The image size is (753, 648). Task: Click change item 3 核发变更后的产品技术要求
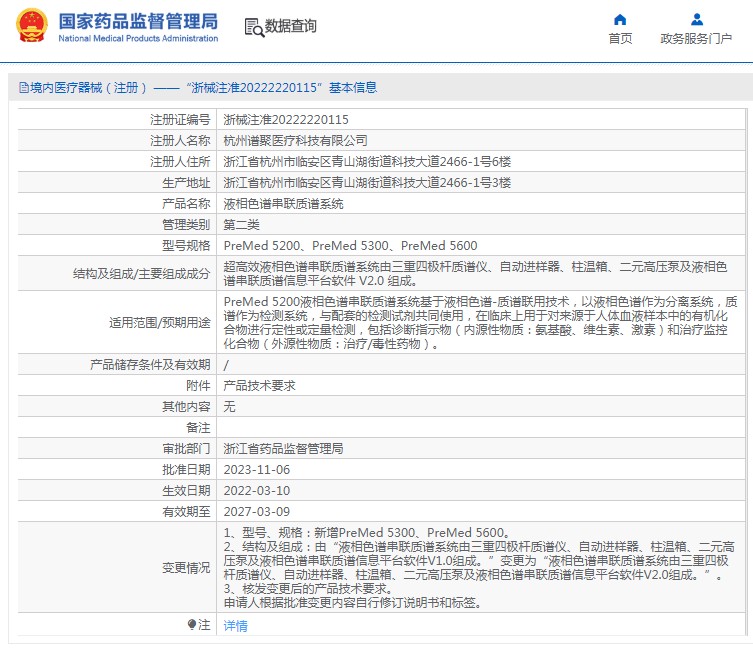[309, 589]
